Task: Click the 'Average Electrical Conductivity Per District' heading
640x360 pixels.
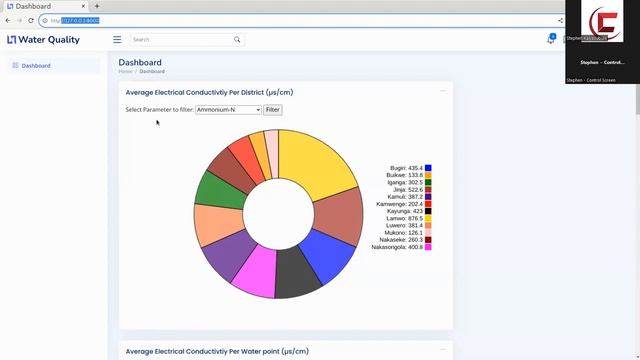Action: [x=209, y=92]
